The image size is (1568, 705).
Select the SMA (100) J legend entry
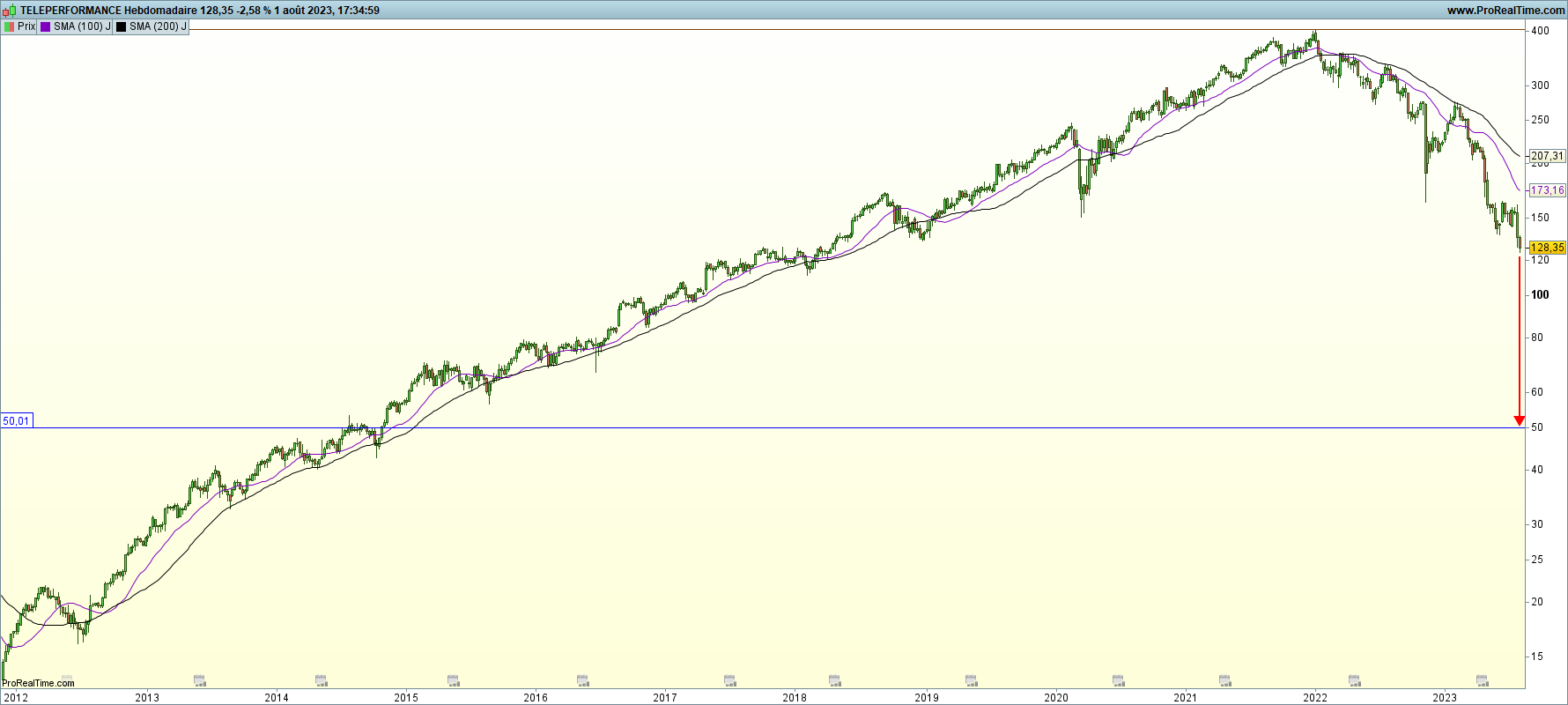(x=76, y=26)
